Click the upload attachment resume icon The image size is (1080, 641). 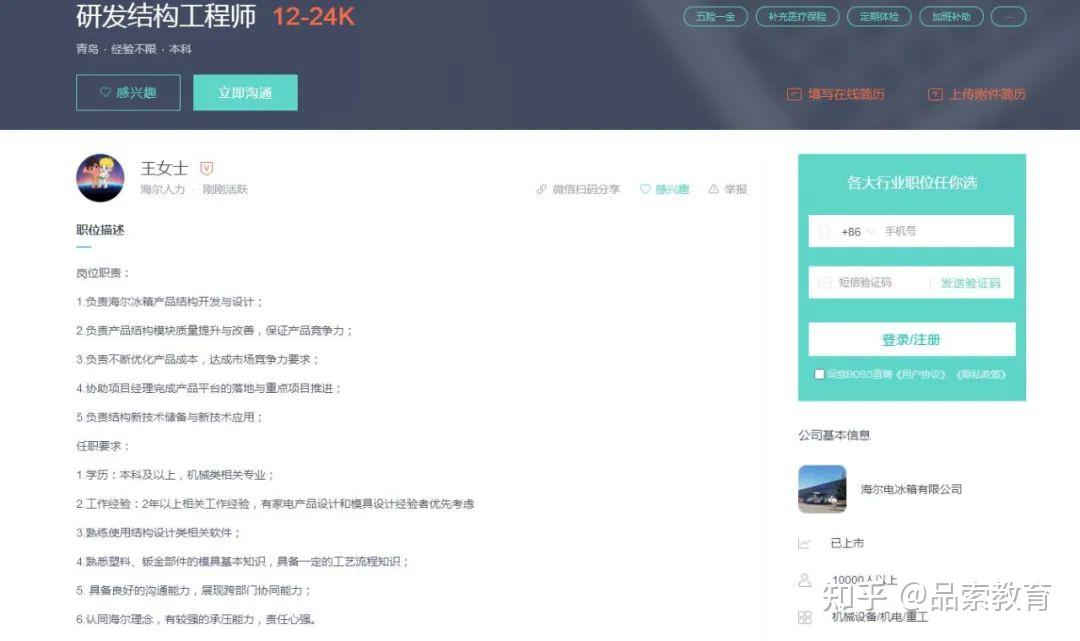[935, 94]
